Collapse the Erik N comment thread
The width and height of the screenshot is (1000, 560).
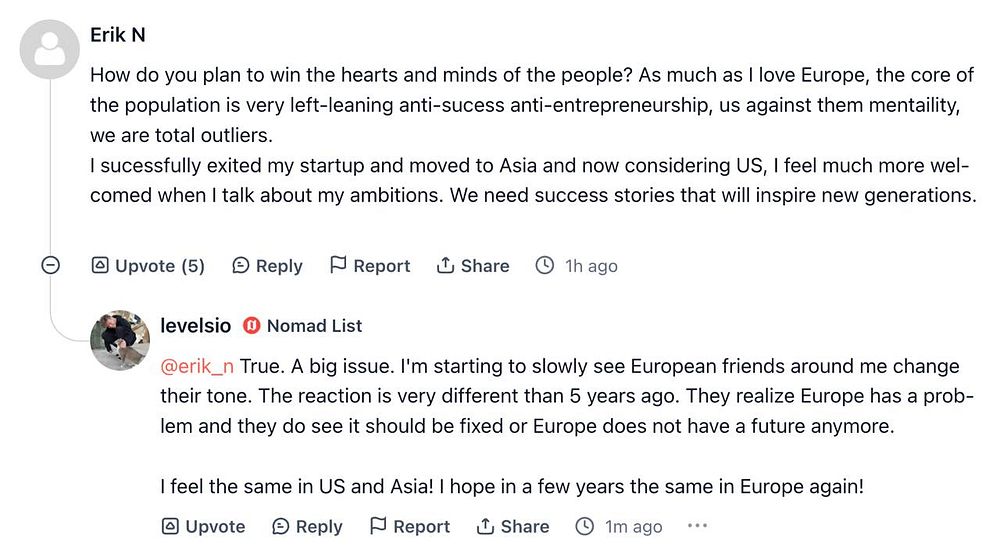(50, 266)
